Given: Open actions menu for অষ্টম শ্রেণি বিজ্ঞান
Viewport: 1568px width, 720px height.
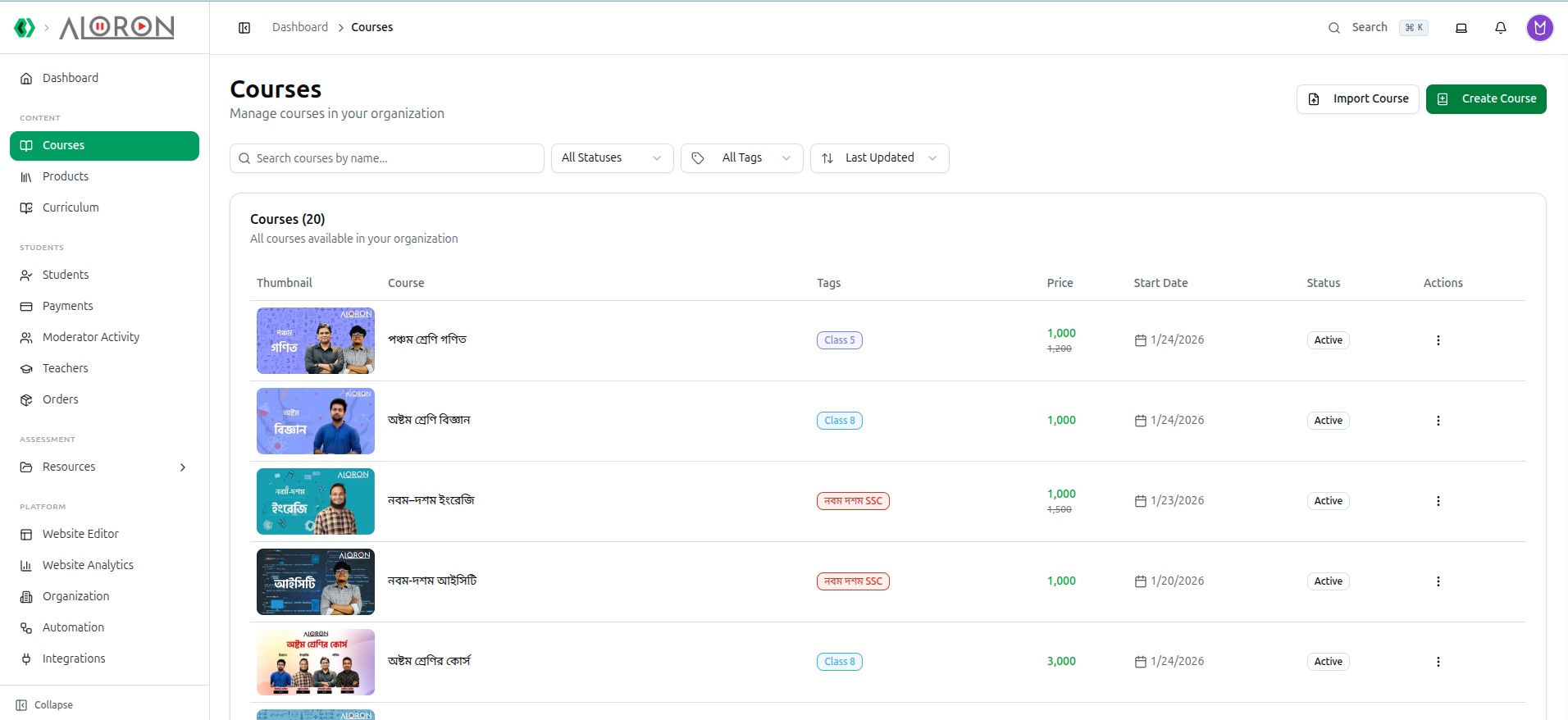Looking at the screenshot, I should [x=1438, y=421].
